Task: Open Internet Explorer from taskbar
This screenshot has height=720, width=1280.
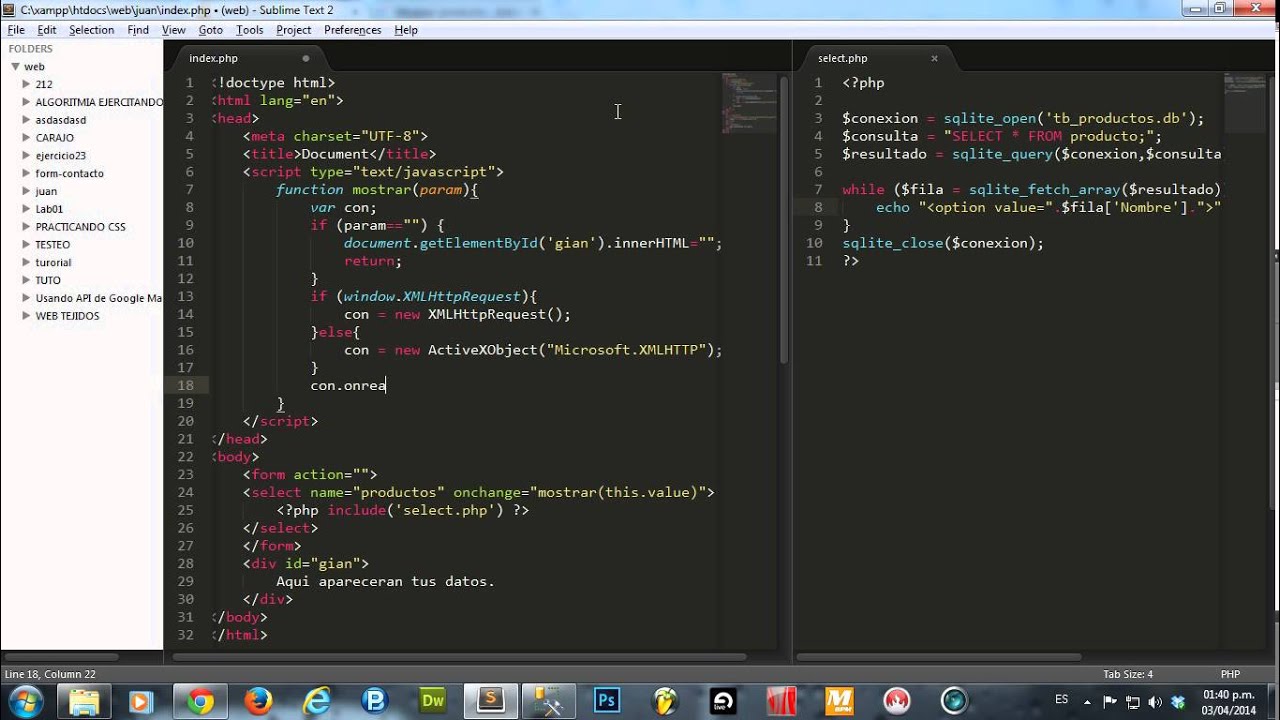Action: 316,700
